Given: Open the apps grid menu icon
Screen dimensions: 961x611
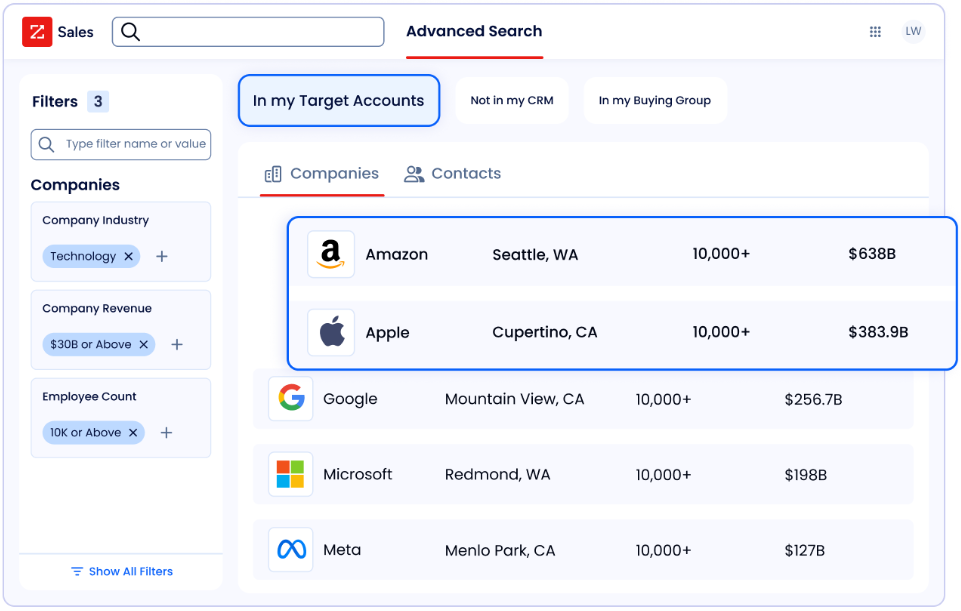Looking at the screenshot, I should pyautogui.click(x=875, y=31).
